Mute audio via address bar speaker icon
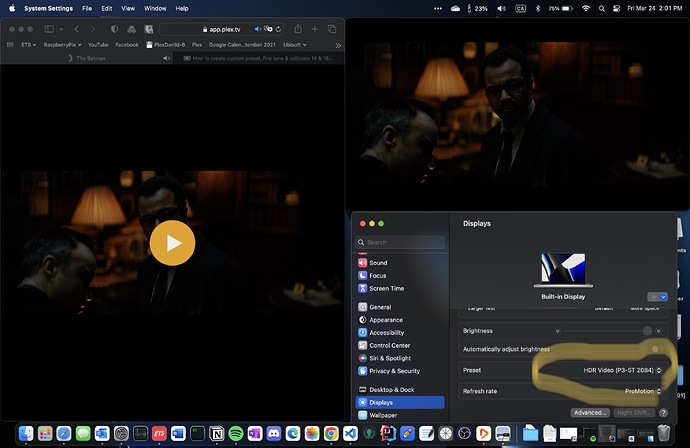The width and height of the screenshot is (690, 448). coord(257,29)
